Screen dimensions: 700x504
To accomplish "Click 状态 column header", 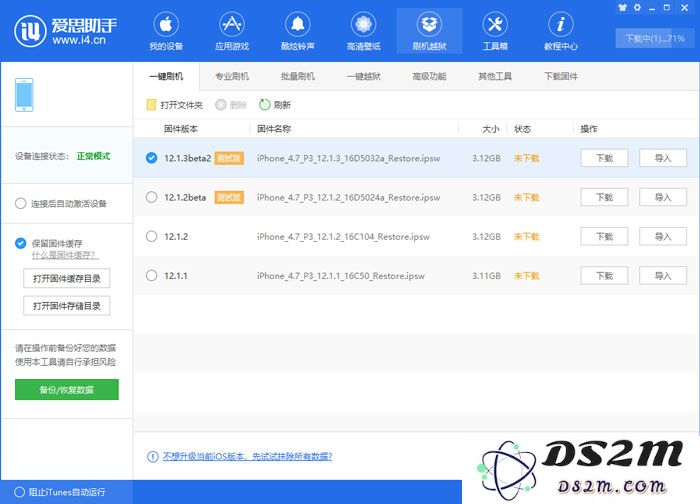I will point(522,129).
